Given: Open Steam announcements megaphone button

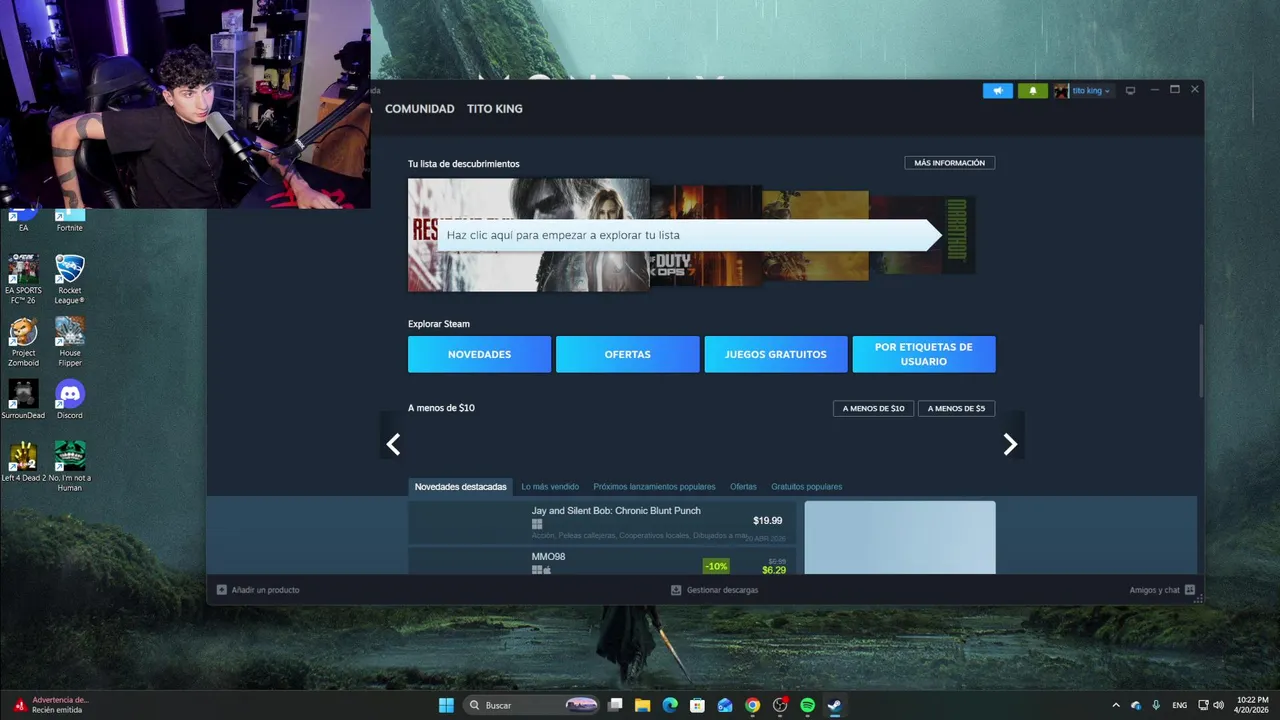Looking at the screenshot, I should pos(997,91).
